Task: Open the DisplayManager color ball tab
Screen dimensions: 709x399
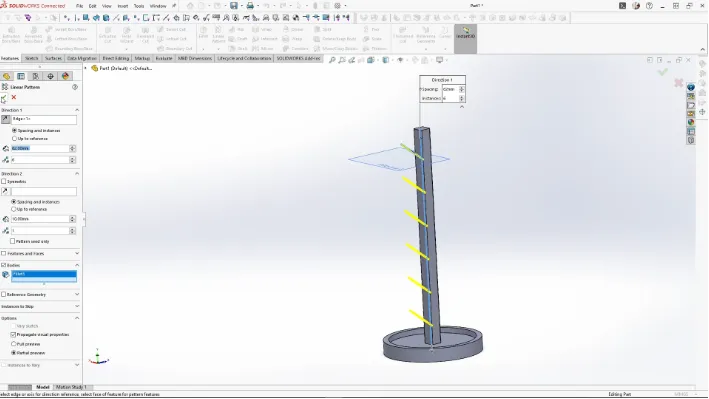Action: (x=65, y=76)
